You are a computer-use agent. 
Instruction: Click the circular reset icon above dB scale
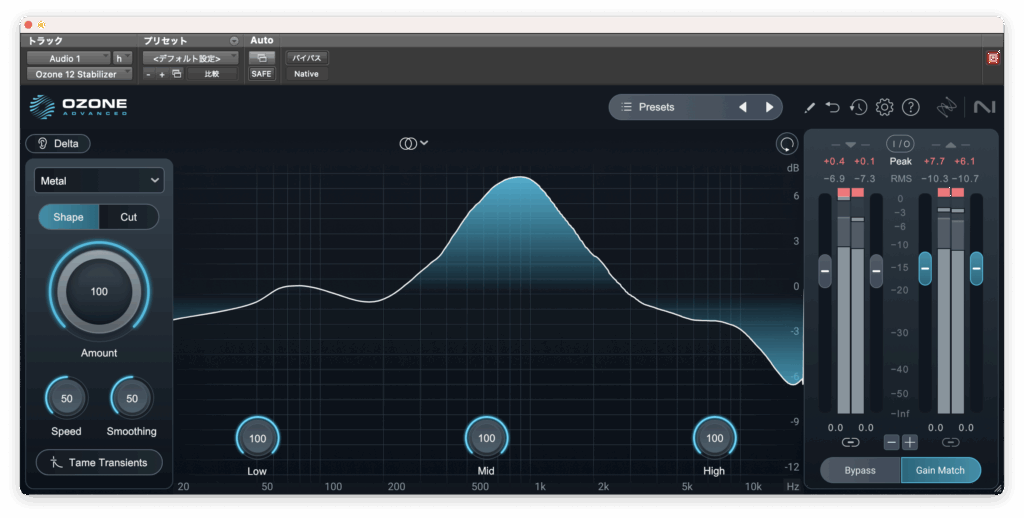click(787, 144)
